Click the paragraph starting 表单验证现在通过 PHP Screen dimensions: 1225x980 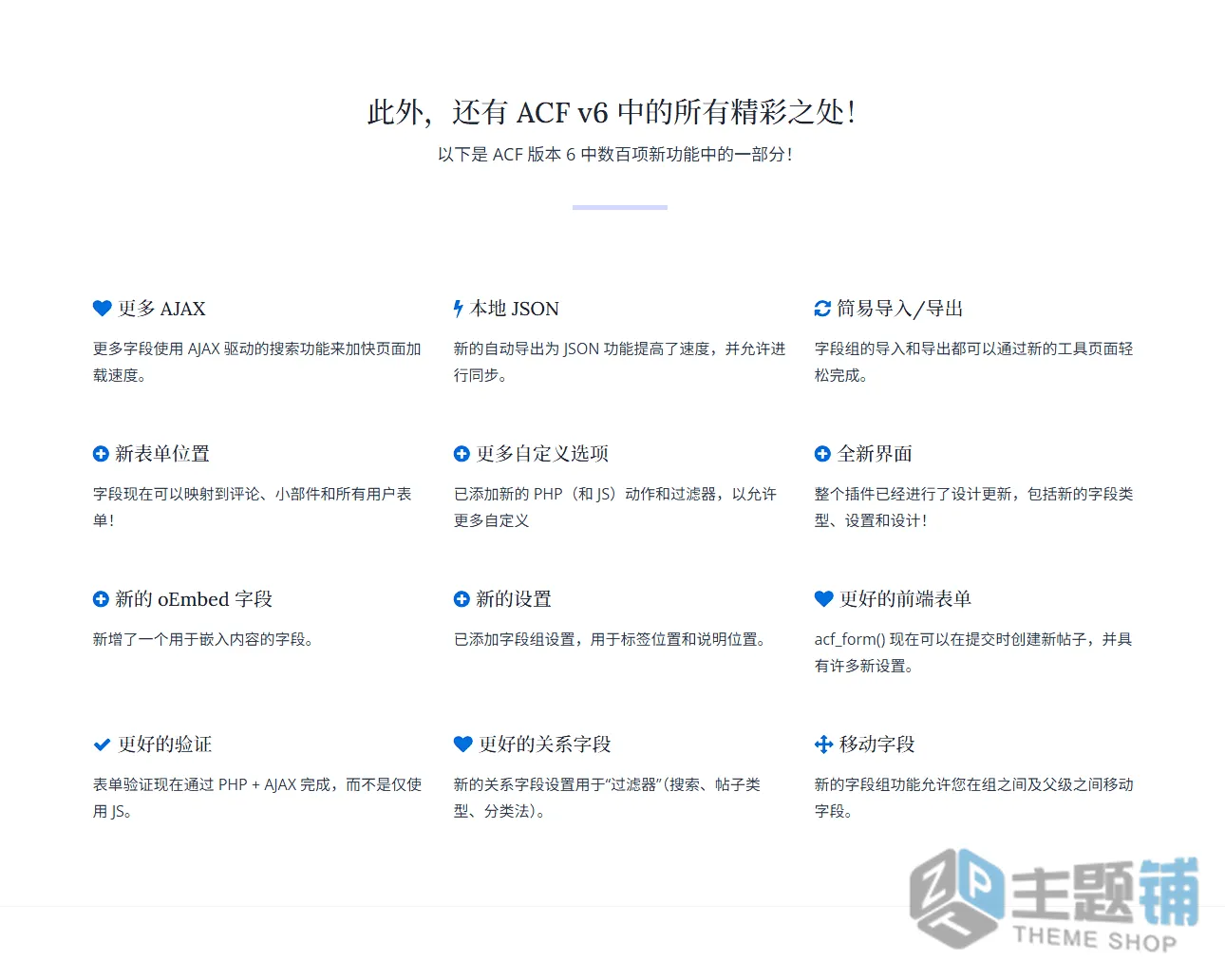click(257, 798)
